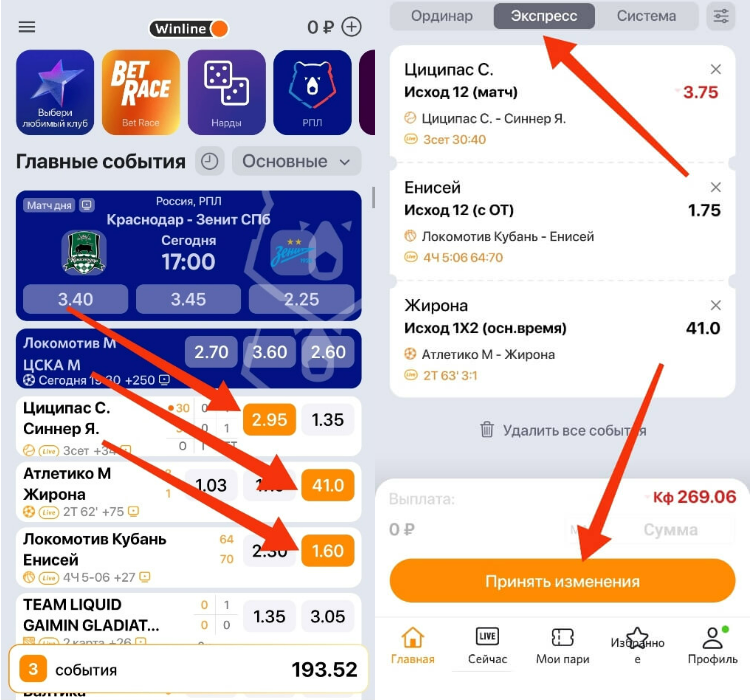Open the Мои пари ticket icon
Image resolution: width=750 pixels, height=700 pixels.
pyautogui.click(x=562, y=646)
